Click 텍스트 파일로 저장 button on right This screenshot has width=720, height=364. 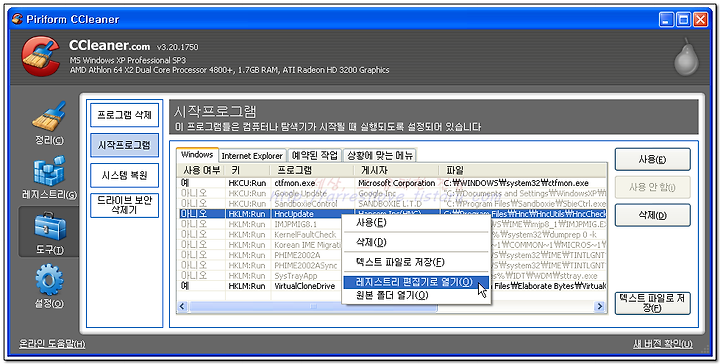click(x=652, y=303)
